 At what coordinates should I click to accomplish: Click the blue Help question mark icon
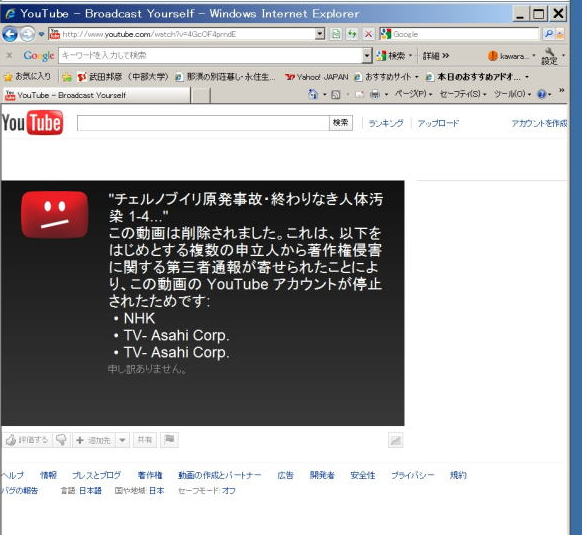541,94
